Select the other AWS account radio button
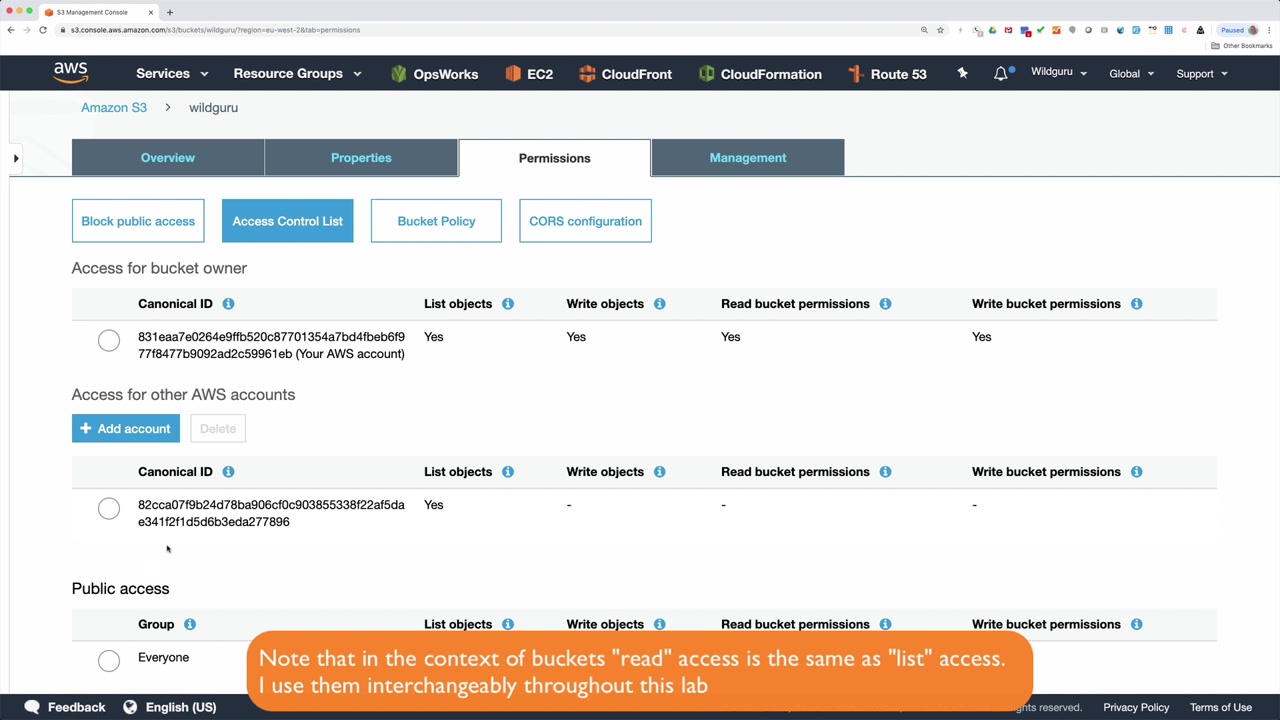 [109, 509]
